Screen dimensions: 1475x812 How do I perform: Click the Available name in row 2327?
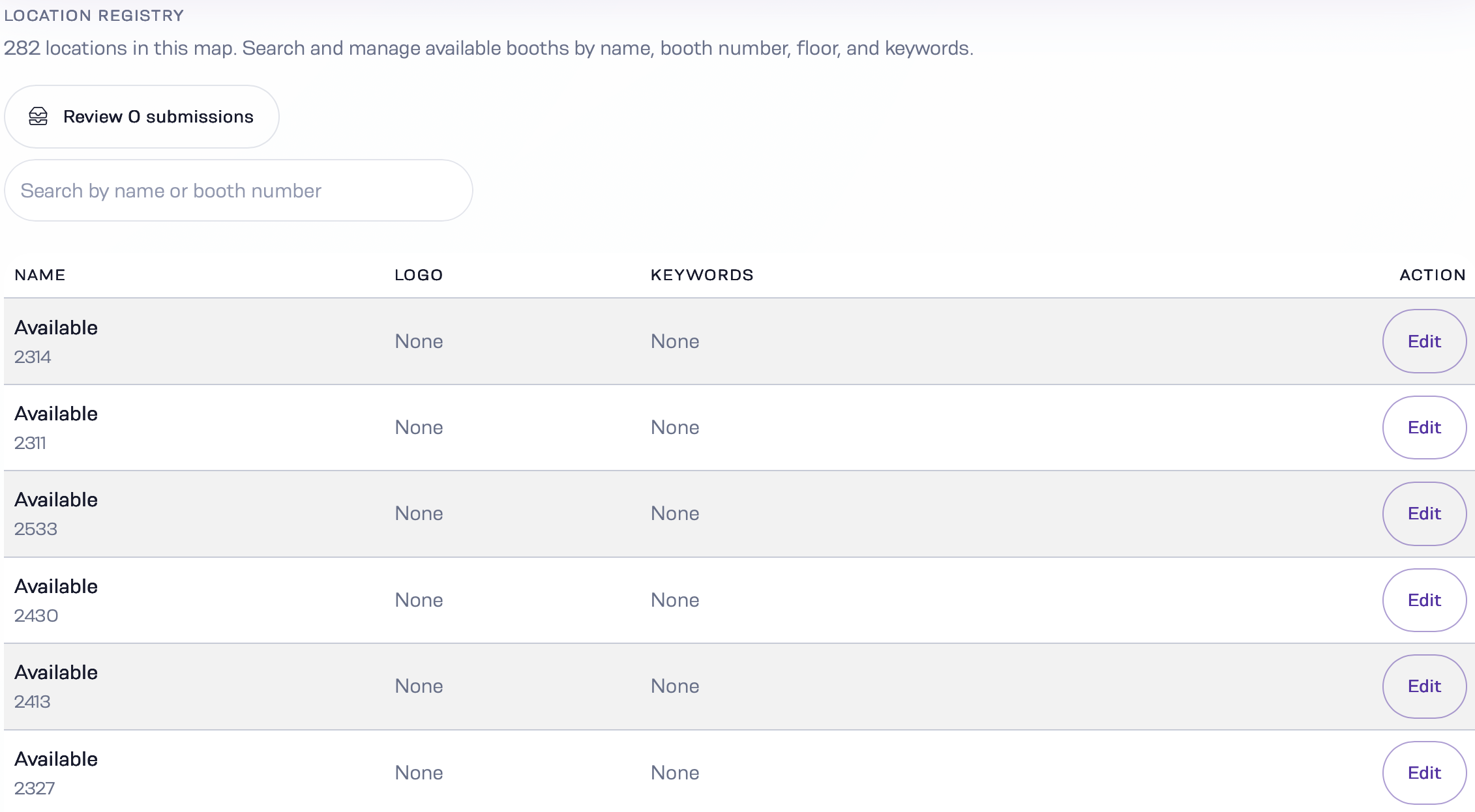(56, 759)
